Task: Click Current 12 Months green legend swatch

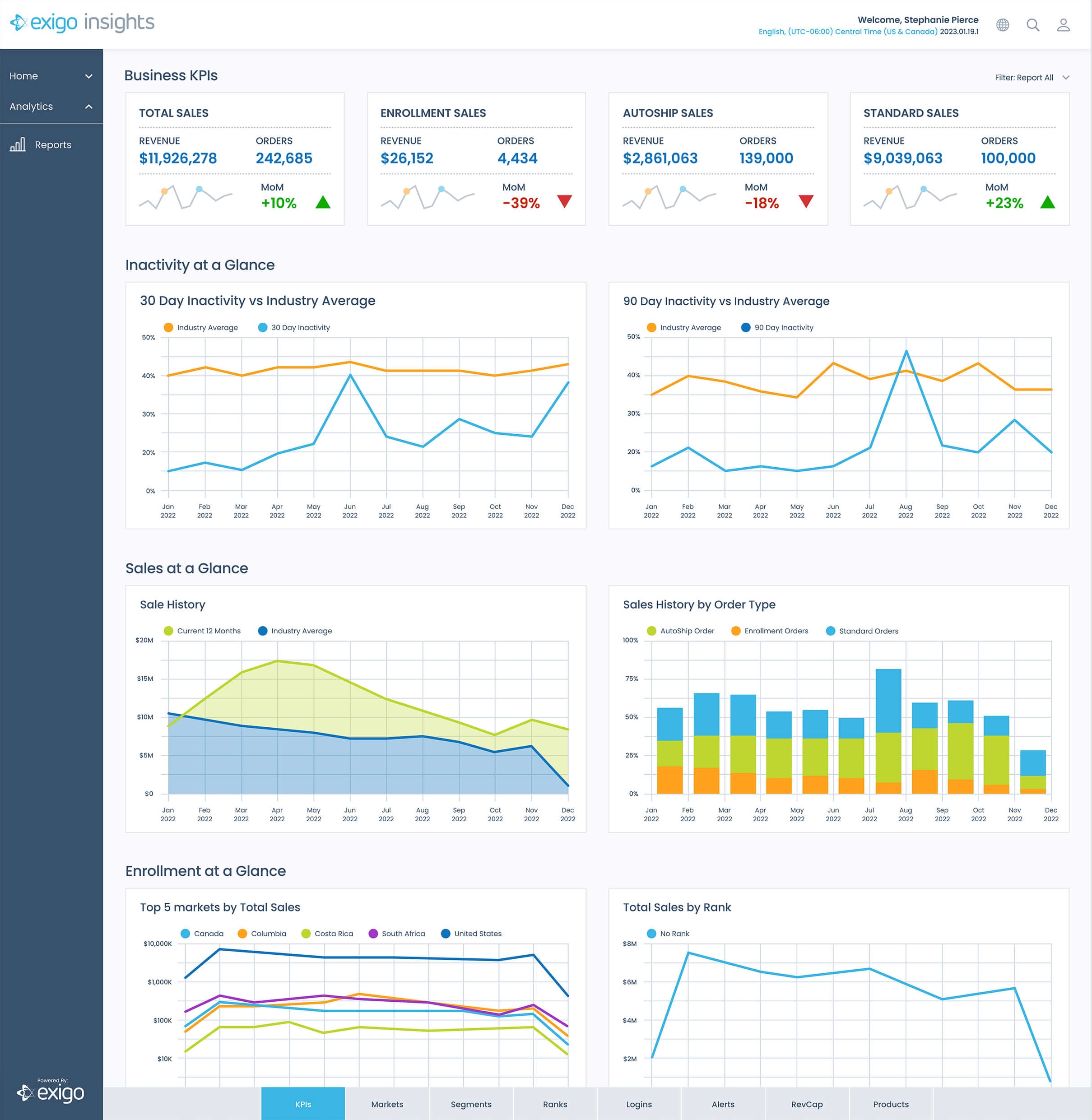Action: click(168, 631)
